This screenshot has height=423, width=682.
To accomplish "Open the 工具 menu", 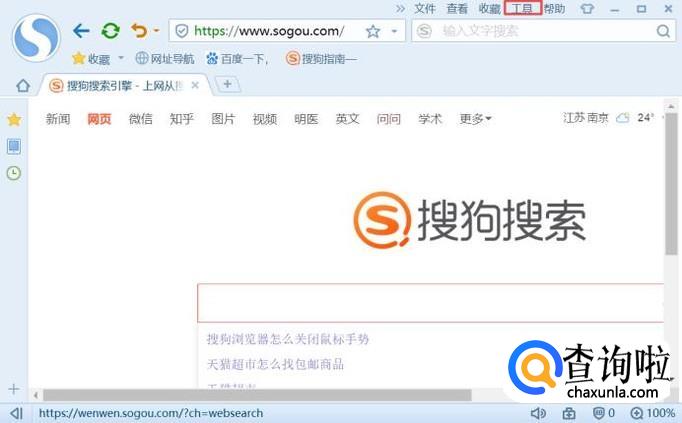I will coord(522,8).
